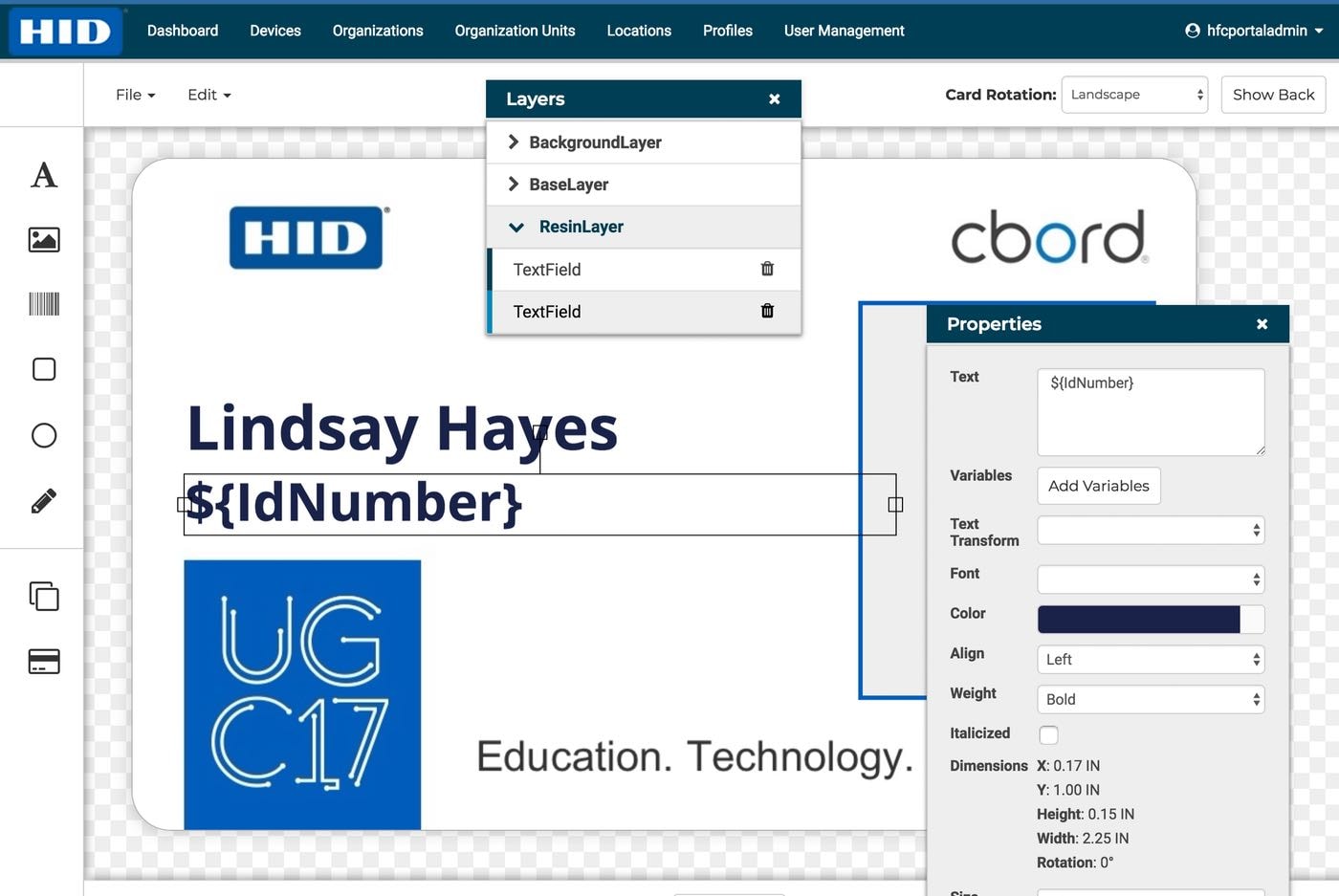1339x896 pixels.
Task: Go to Dashboard
Action: tap(183, 31)
